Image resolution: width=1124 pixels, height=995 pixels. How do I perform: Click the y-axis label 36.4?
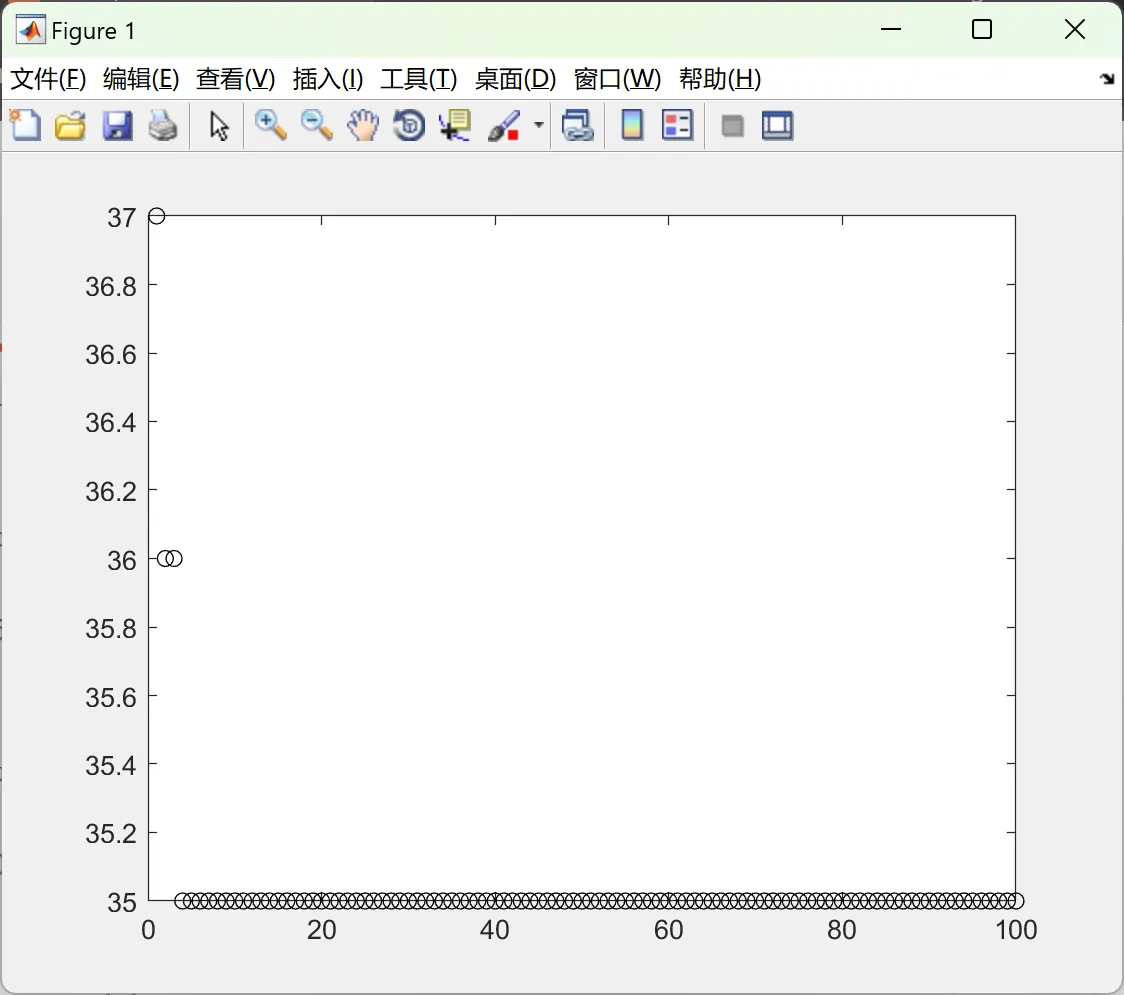[110, 423]
